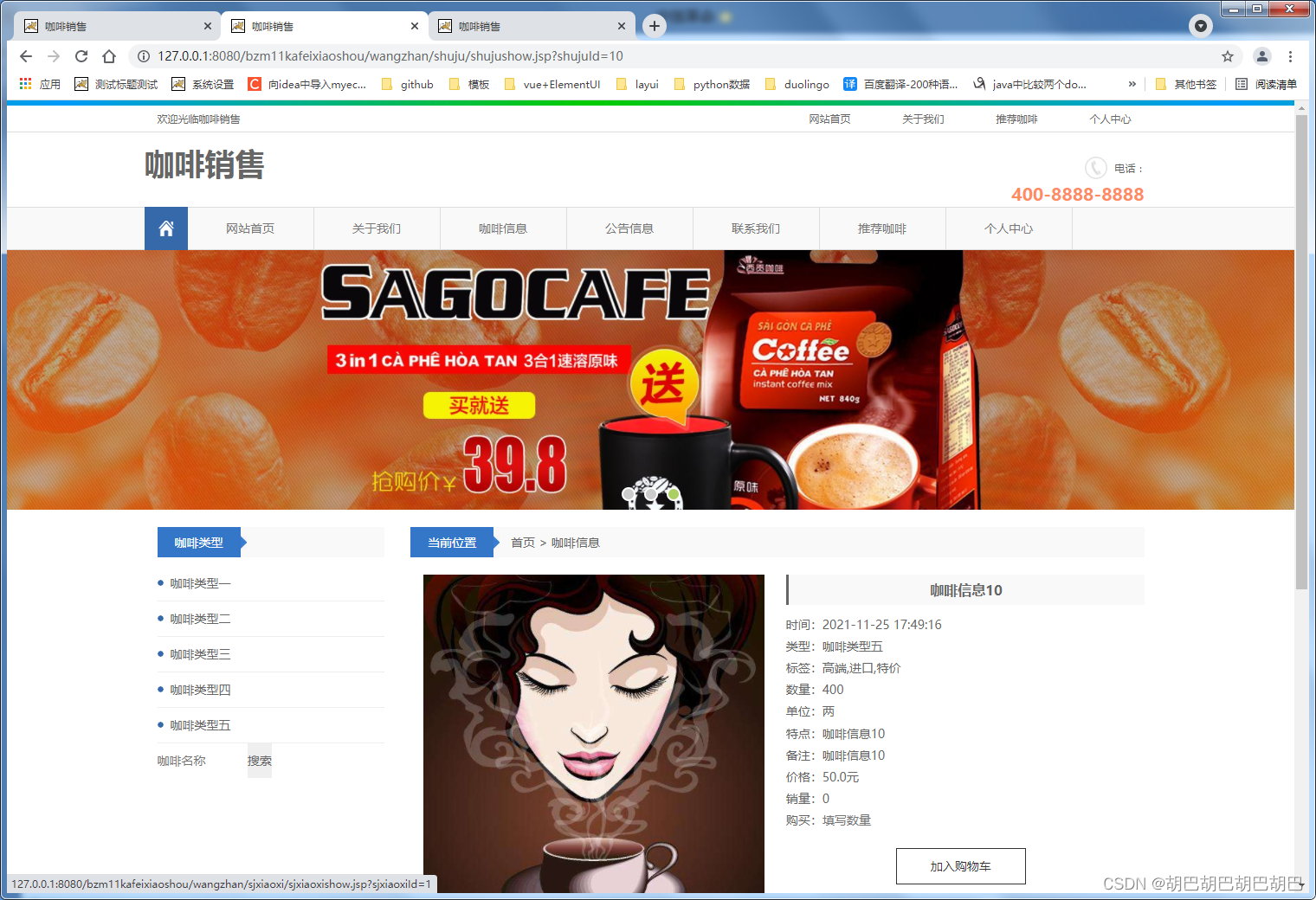This screenshot has height=900, width=1316.
Task: Click 咖啡信息 in the breadcrumb
Action: (x=576, y=543)
